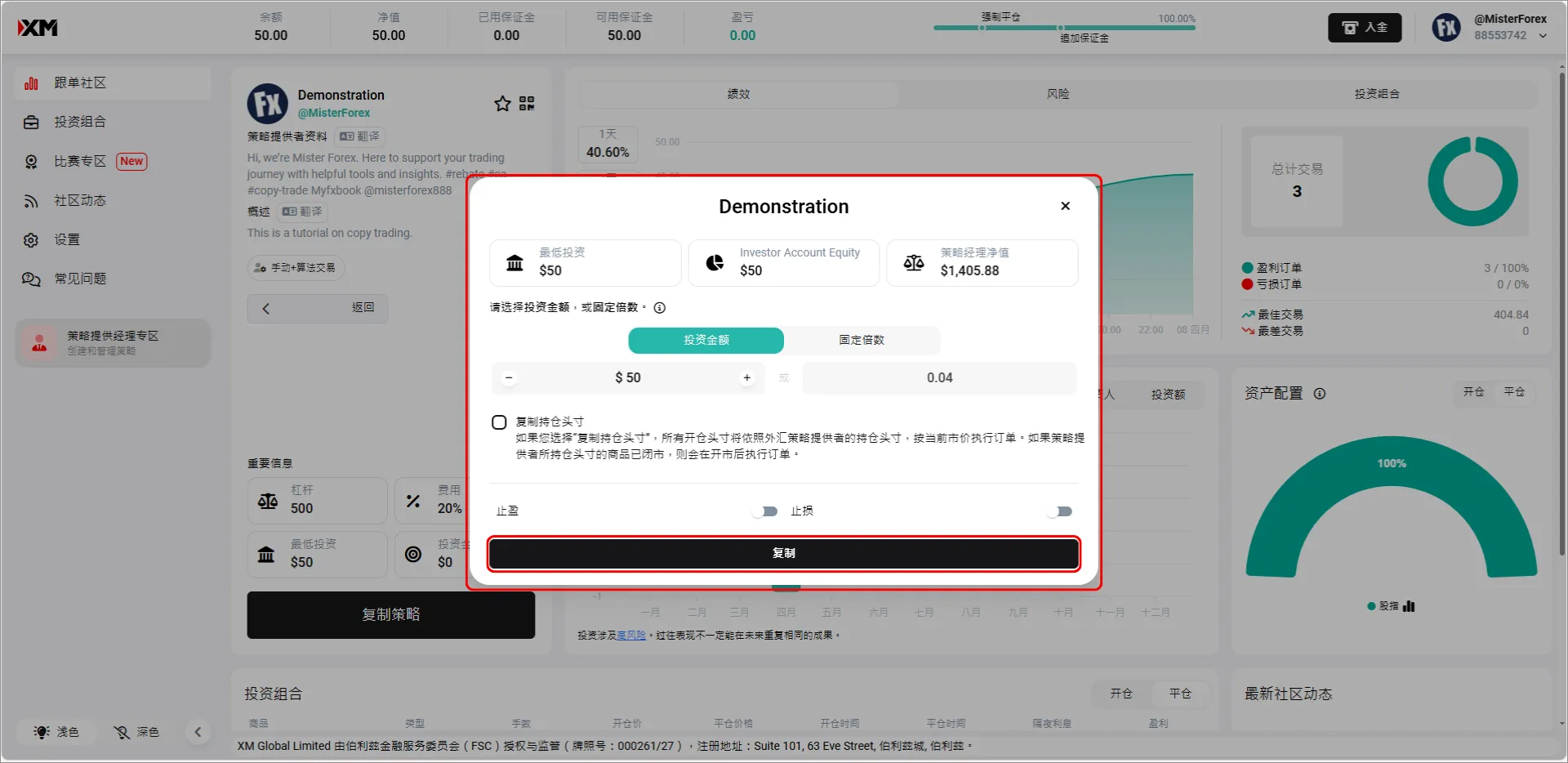Close the Demonstration dialog
The width and height of the screenshot is (1568, 763).
(1065, 206)
